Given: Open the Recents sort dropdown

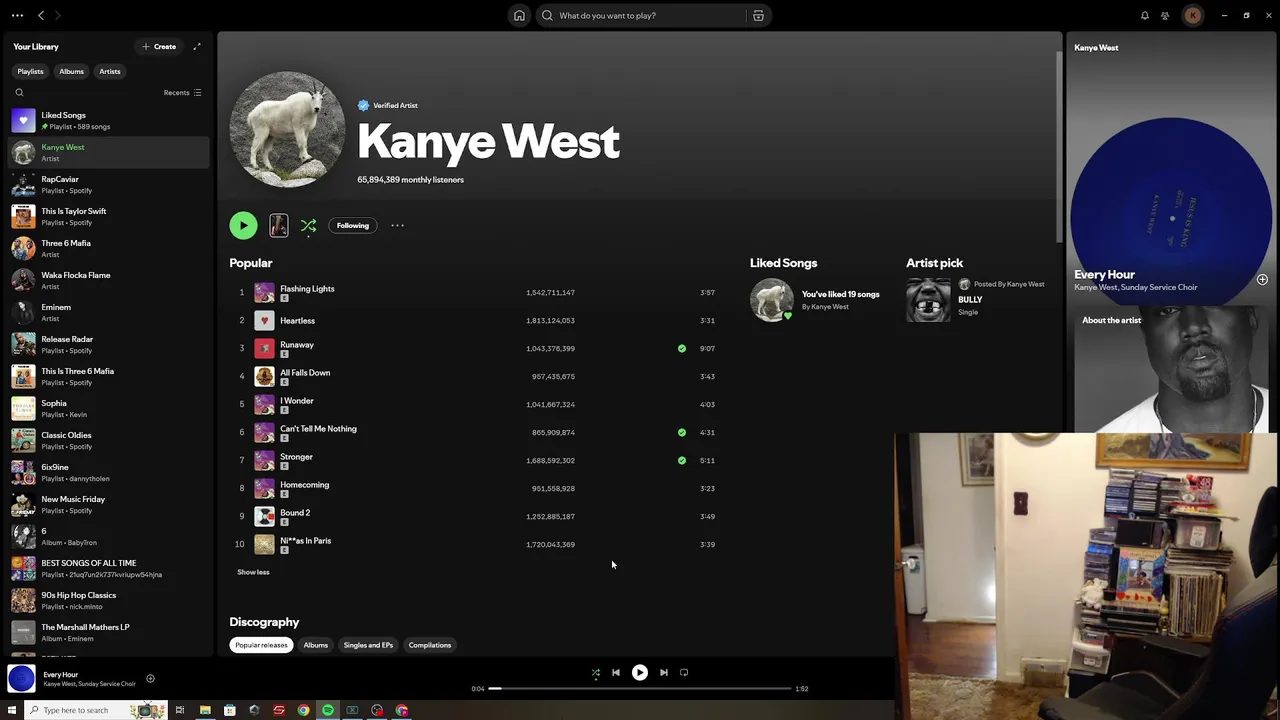Looking at the screenshot, I should point(183,92).
